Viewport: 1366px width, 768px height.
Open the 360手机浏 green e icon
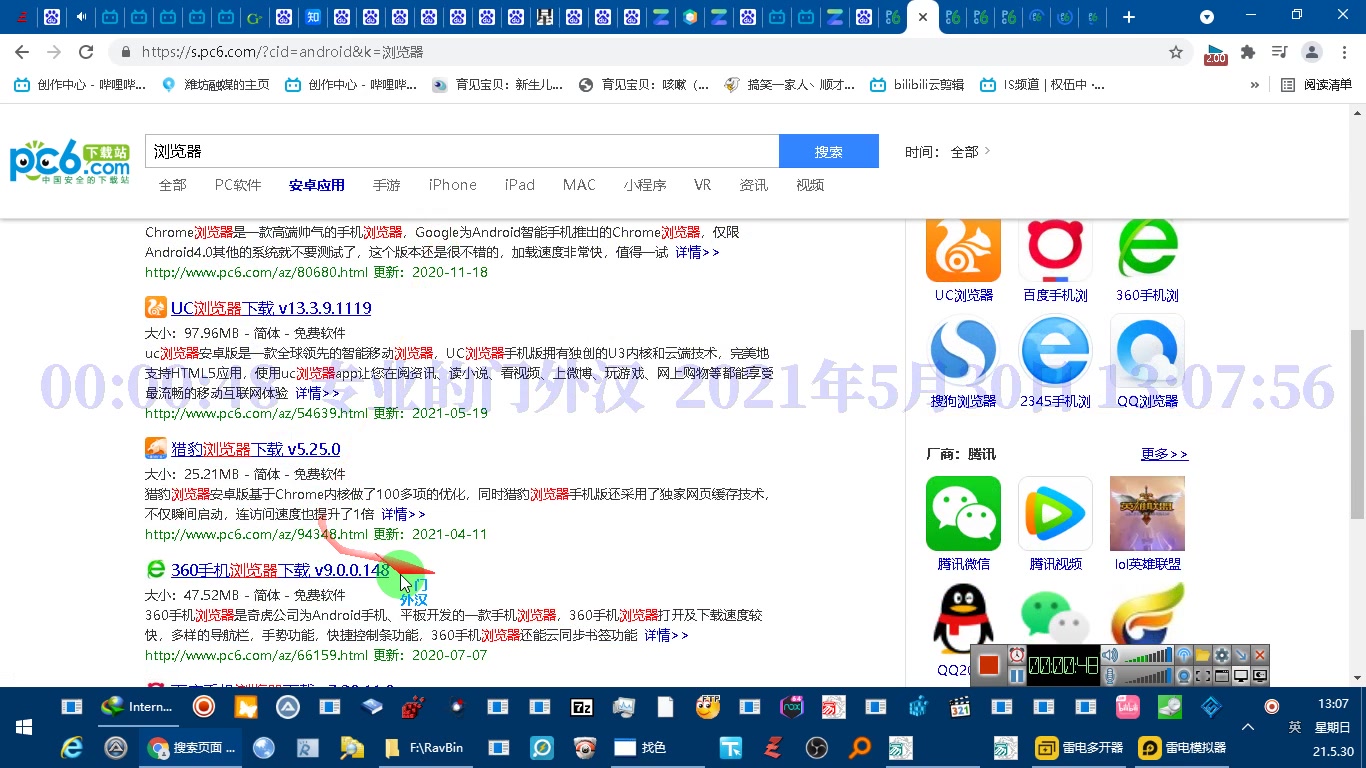point(1147,248)
